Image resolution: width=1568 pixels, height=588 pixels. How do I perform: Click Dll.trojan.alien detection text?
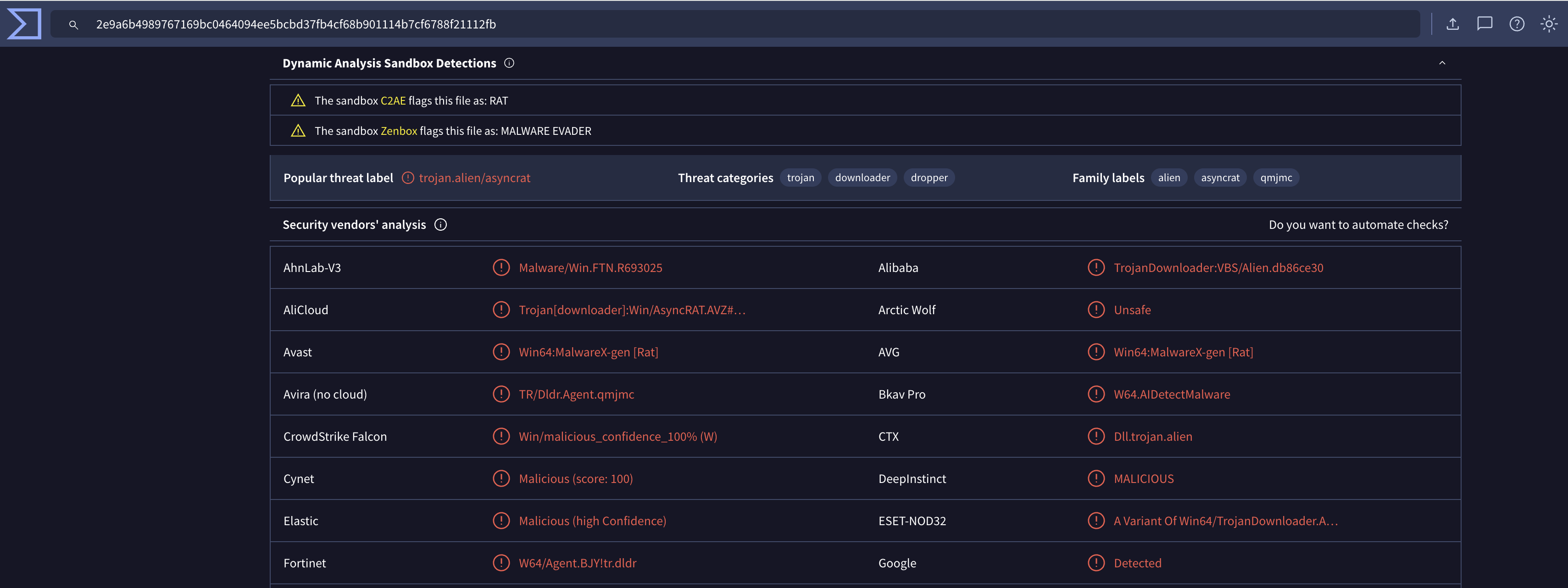point(1153,437)
